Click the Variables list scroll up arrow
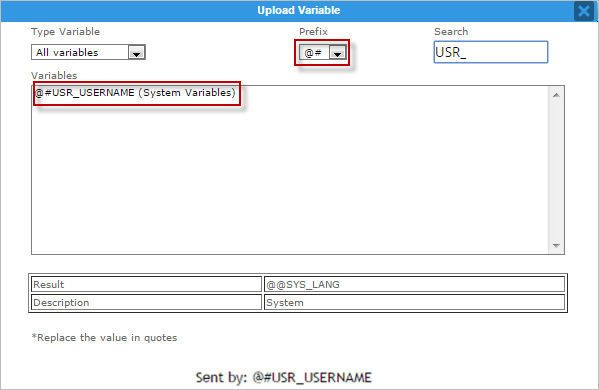The image size is (599, 390). tap(556, 95)
